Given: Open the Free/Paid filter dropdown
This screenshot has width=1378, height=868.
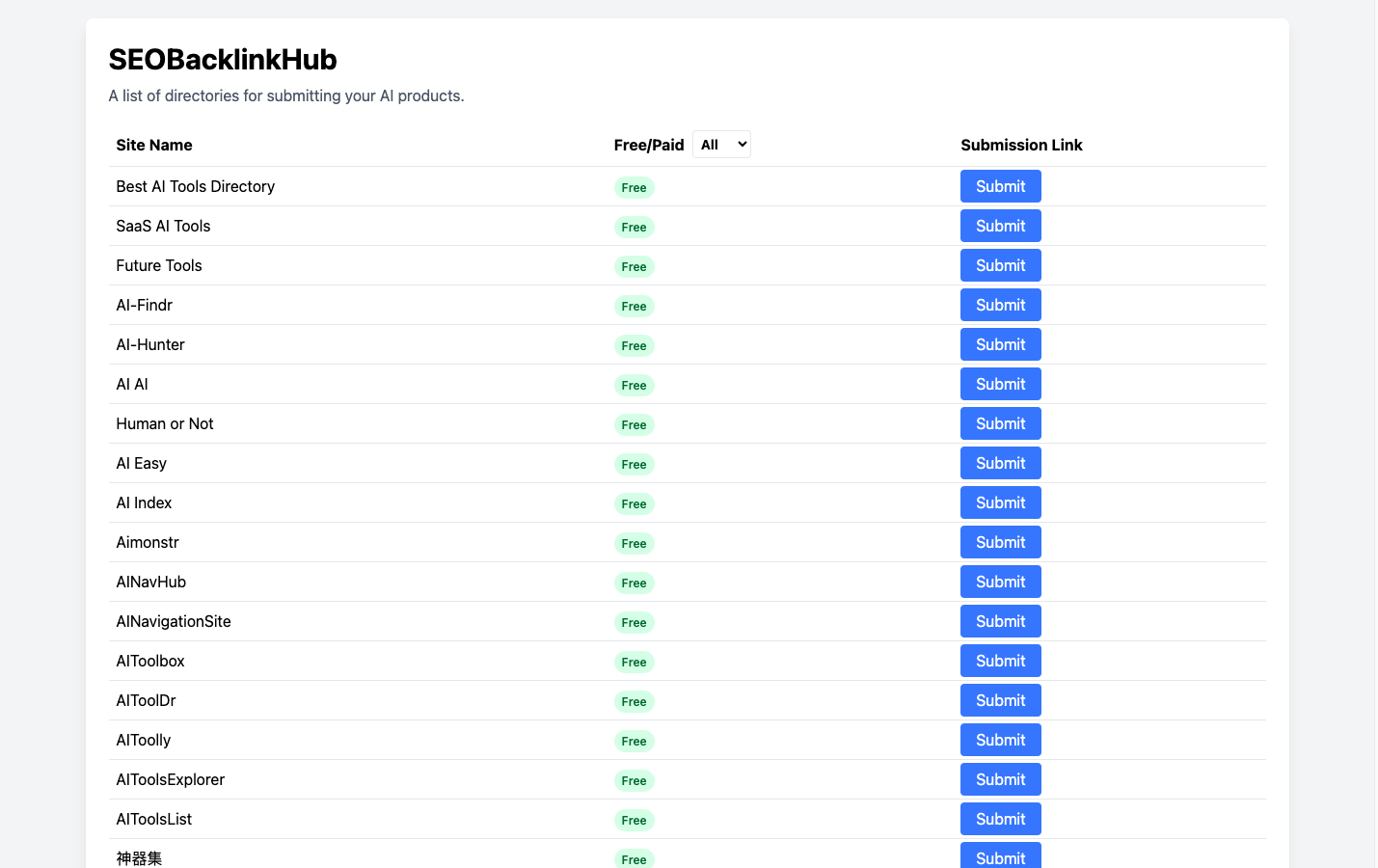Looking at the screenshot, I should [x=721, y=144].
